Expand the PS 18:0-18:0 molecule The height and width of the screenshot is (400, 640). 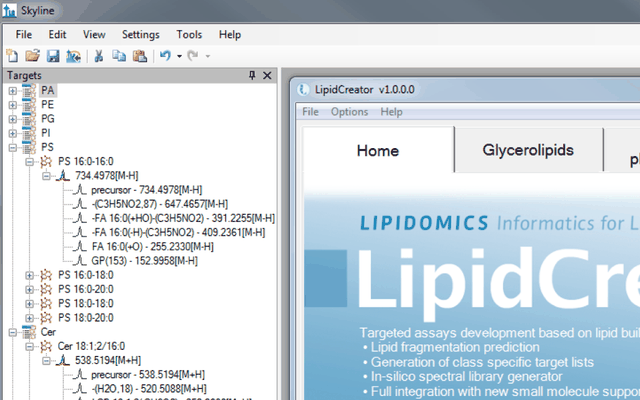(x=29, y=304)
